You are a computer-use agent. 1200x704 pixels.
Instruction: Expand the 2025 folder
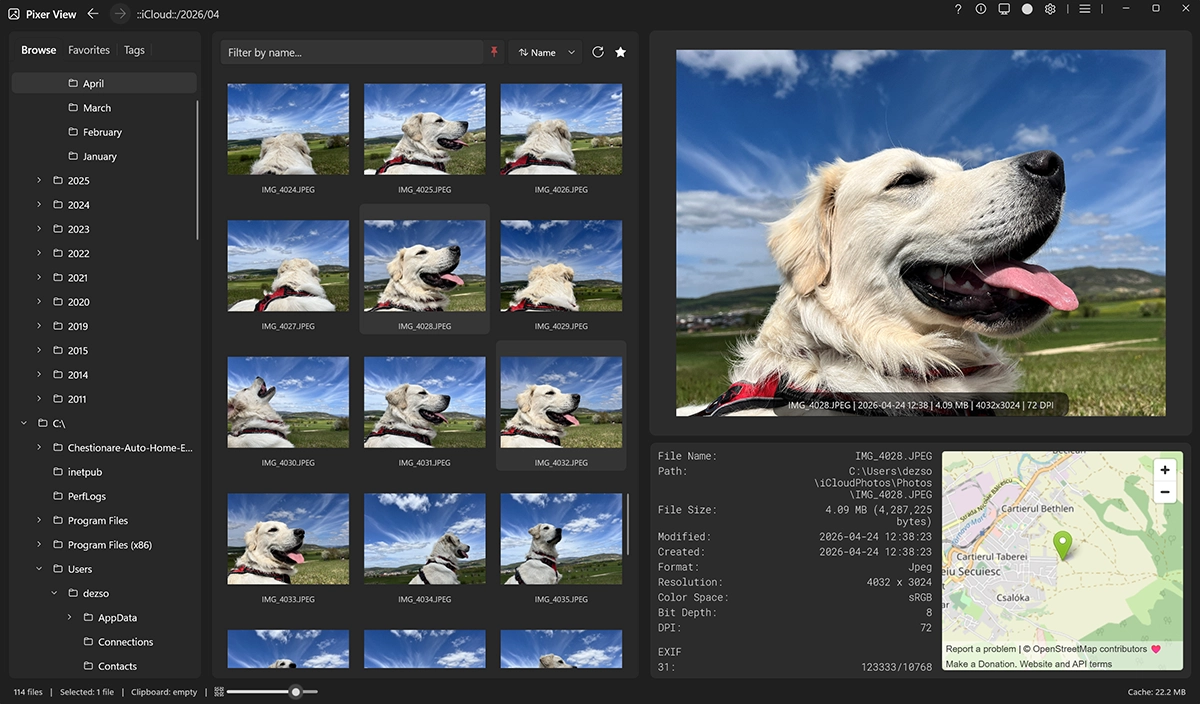[x=39, y=181]
